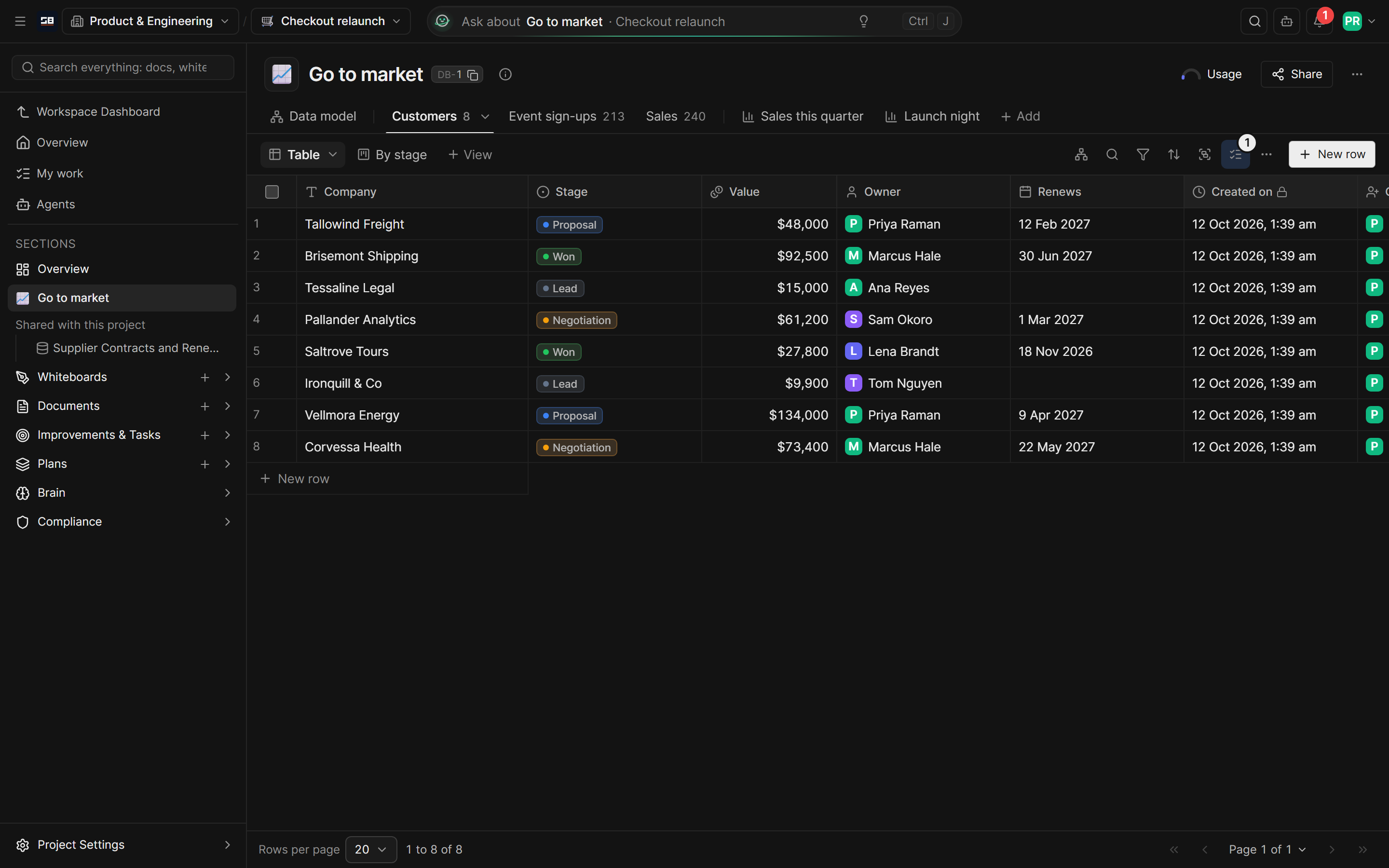Open the hamburger menu in the top bar
Screen dimensions: 1389x868
[20, 21]
